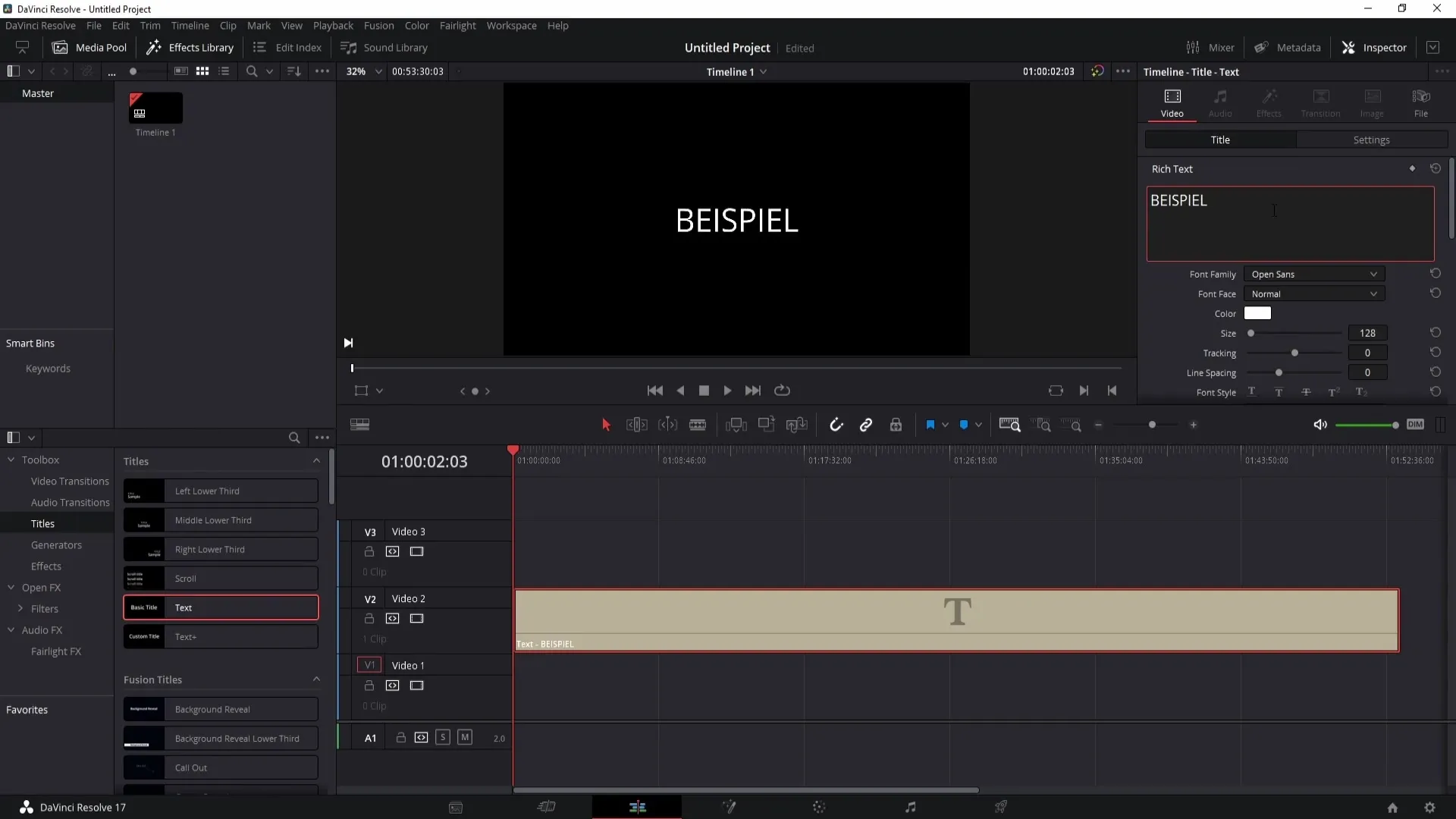The height and width of the screenshot is (819, 1456).
Task: Drag the Size slider in Inspector
Action: (x=1251, y=333)
